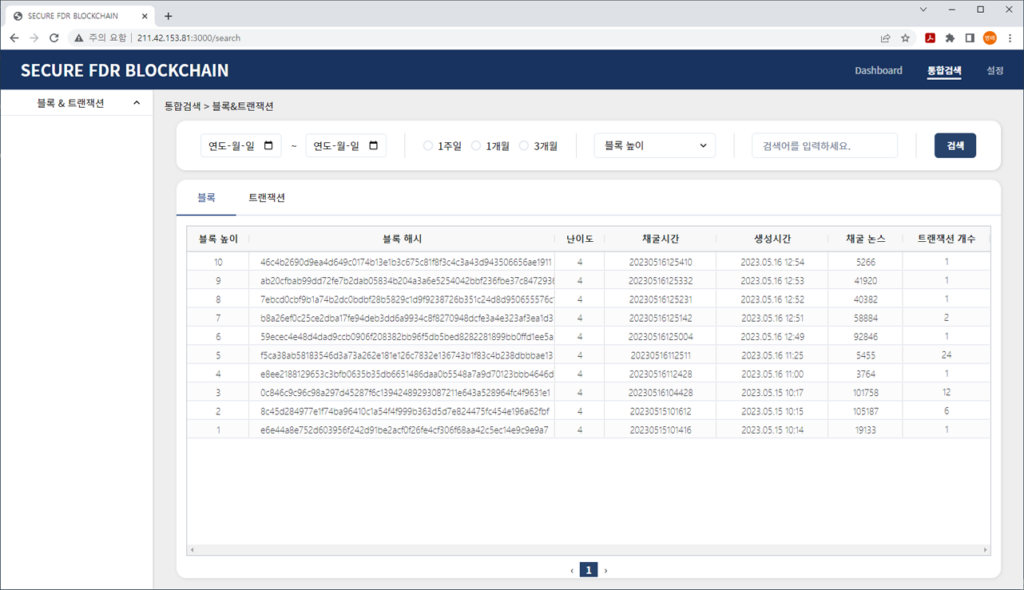Image resolution: width=1024 pixels, height=590 pixels.
Task: Open the Dashboard menu item
Action: [x=878, y=71]
